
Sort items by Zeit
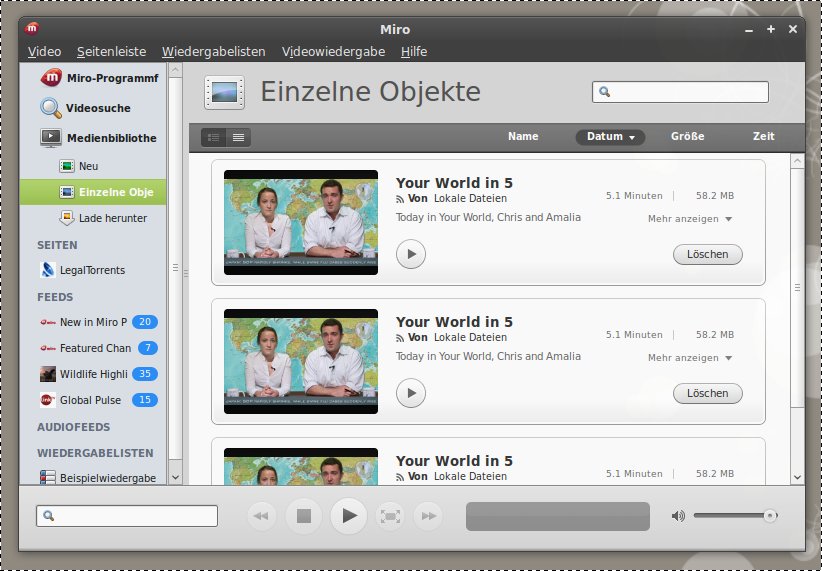763,136
